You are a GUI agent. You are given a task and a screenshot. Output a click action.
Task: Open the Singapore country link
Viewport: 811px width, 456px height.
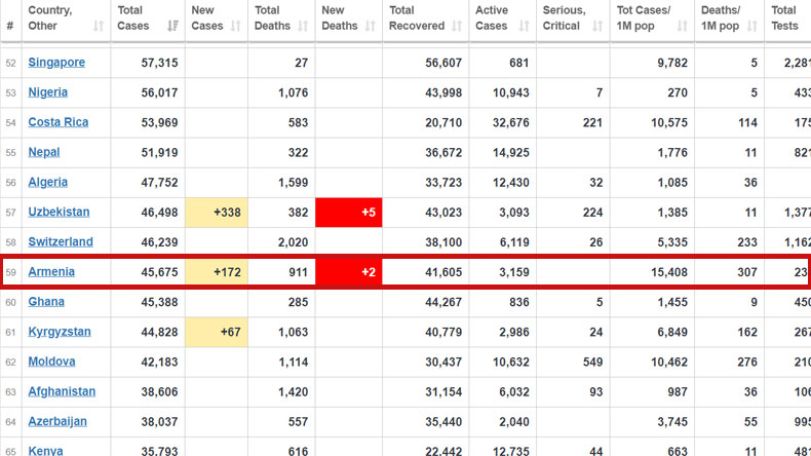pos(56,63)
